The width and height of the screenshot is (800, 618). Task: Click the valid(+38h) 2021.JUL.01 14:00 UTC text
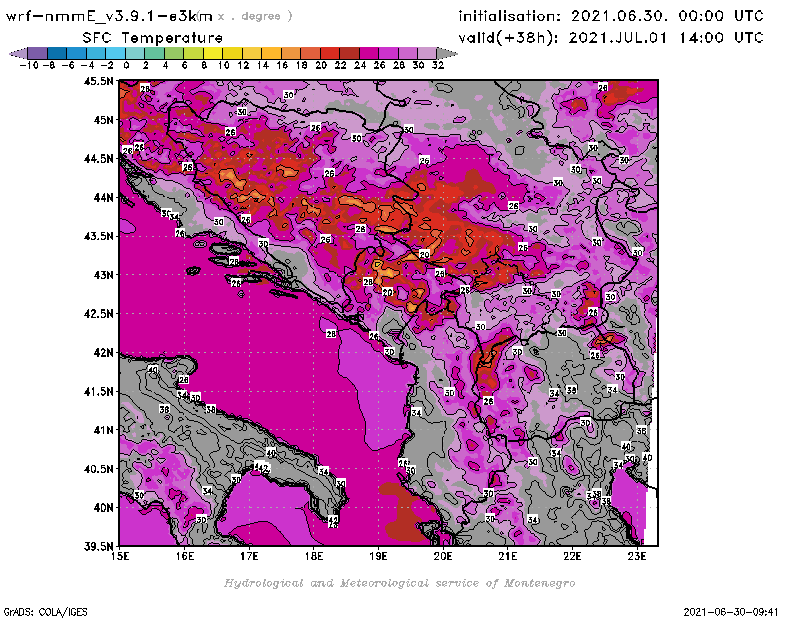coord(611,37)
